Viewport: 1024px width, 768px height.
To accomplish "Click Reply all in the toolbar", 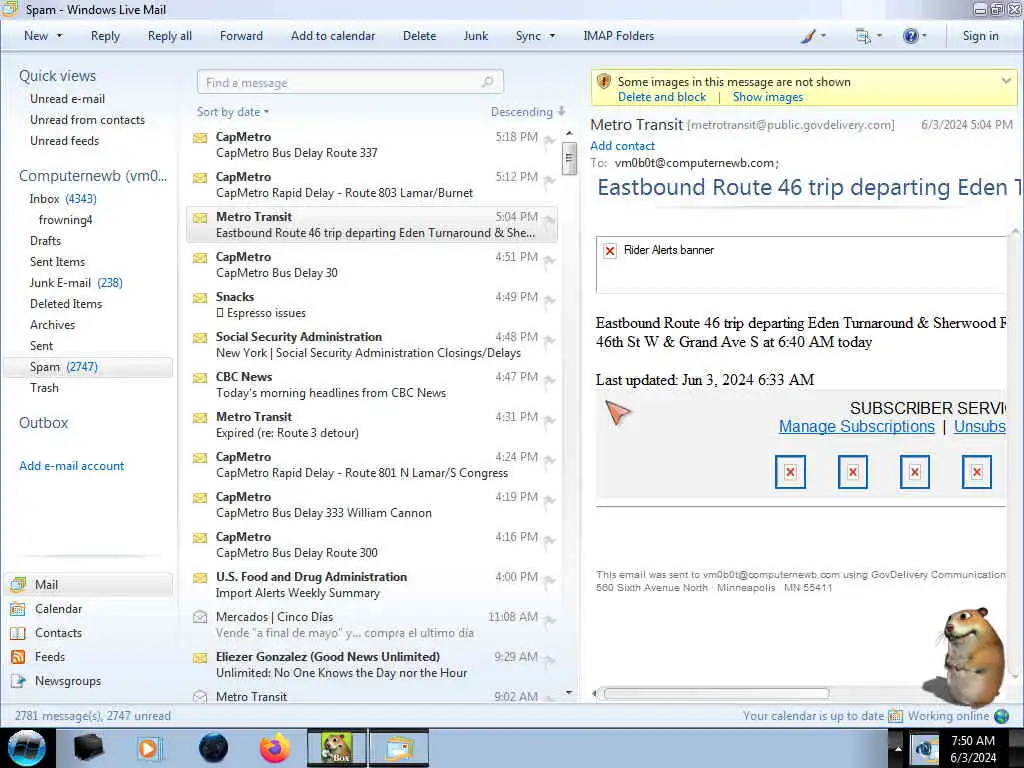I will point(170,36).
